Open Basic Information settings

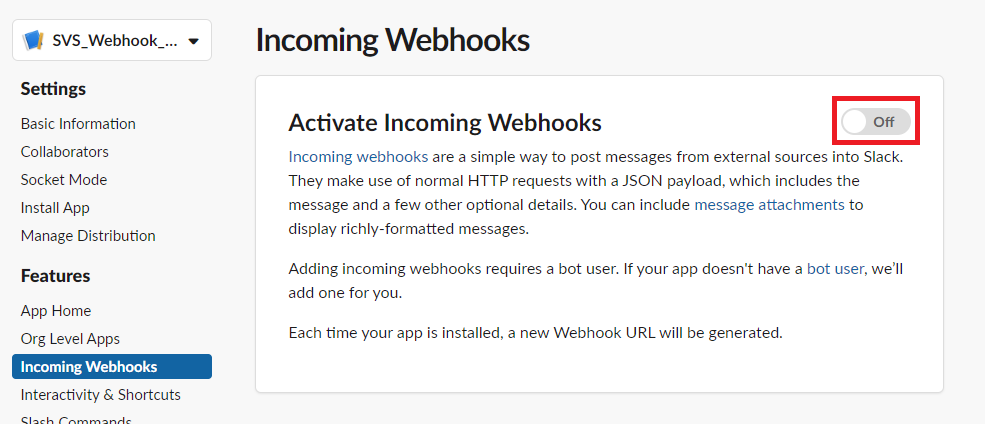click(78, 124)
